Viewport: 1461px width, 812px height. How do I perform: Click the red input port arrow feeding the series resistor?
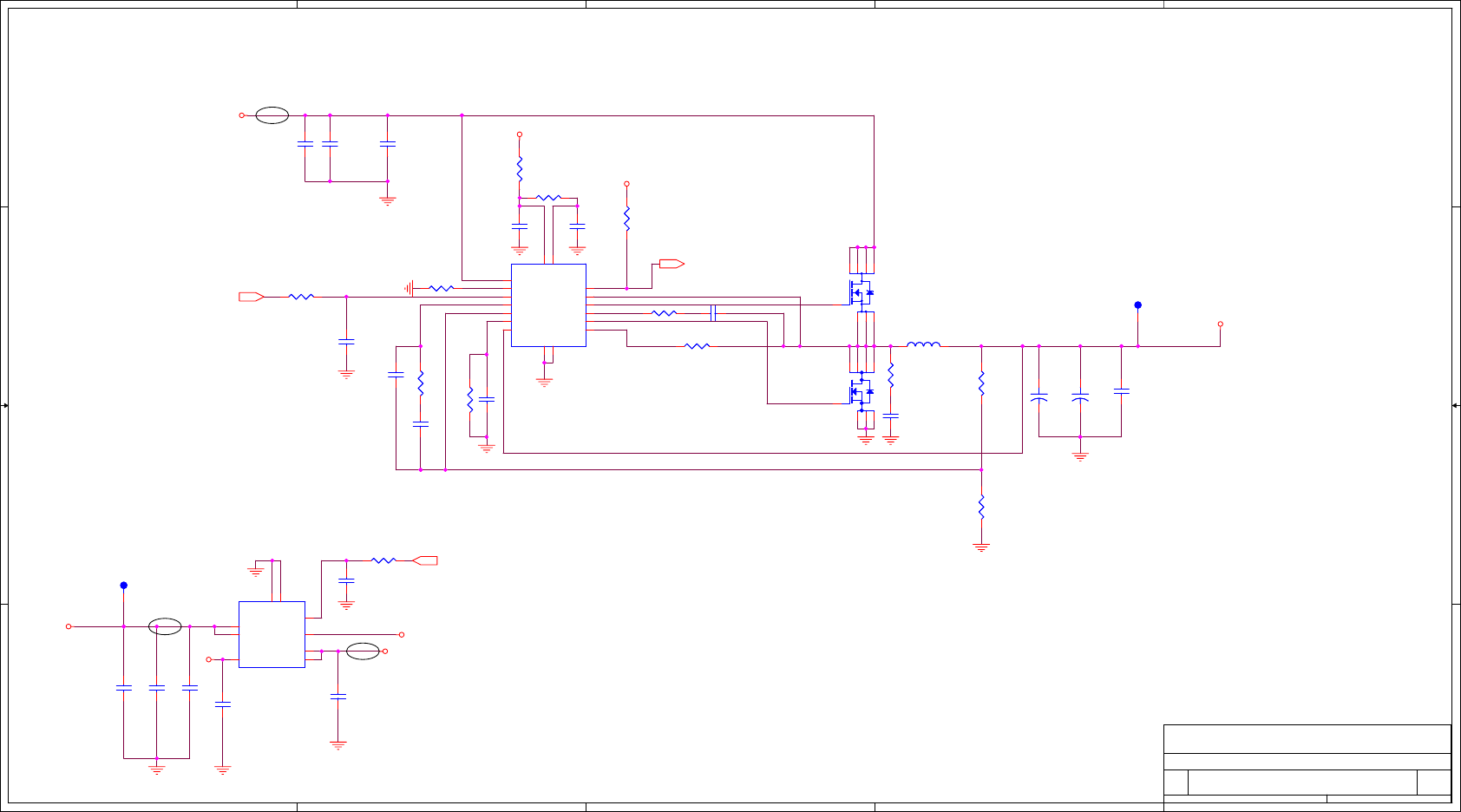[252, 297]
